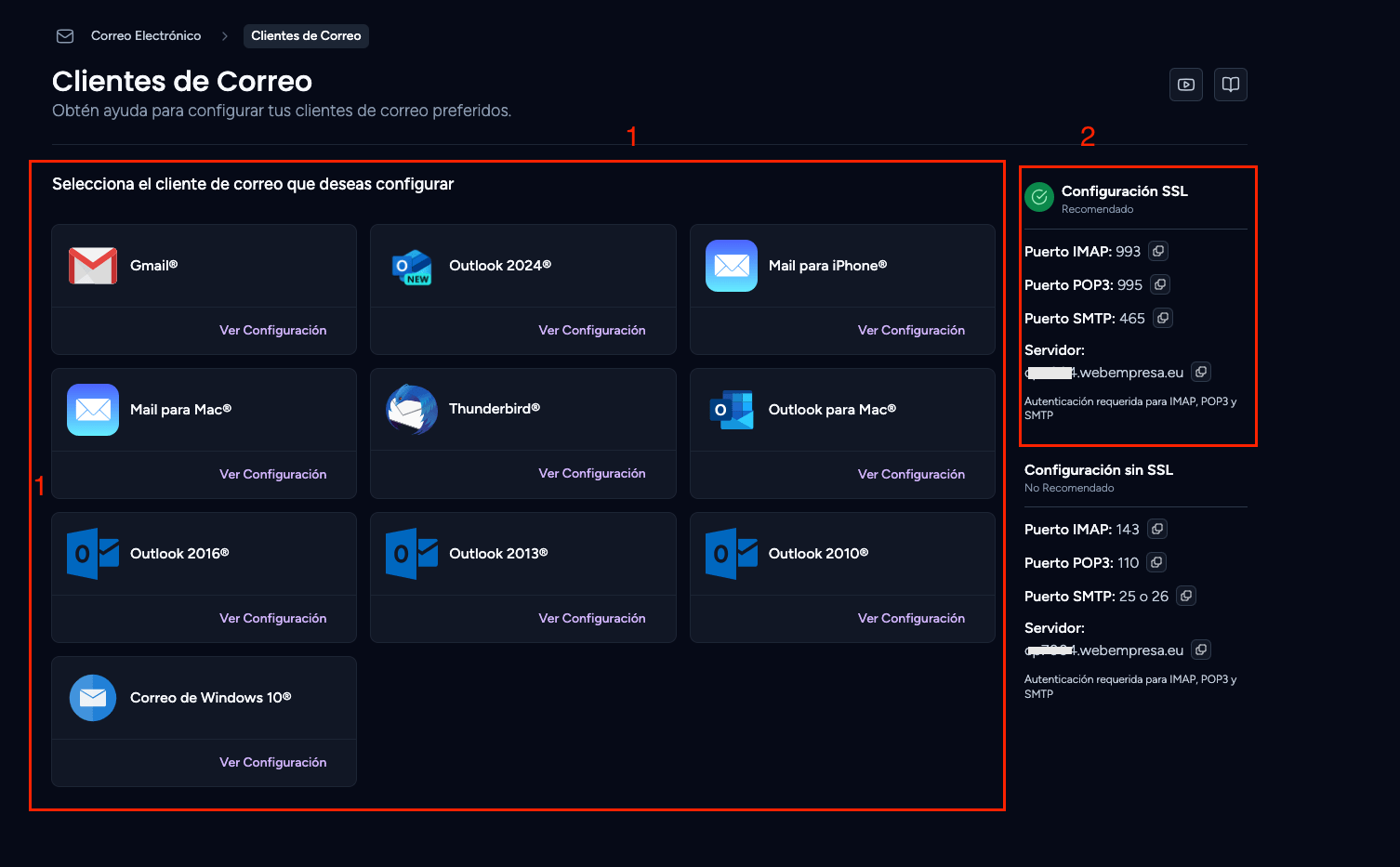Click the Correo de Windows 10® title

211,698
